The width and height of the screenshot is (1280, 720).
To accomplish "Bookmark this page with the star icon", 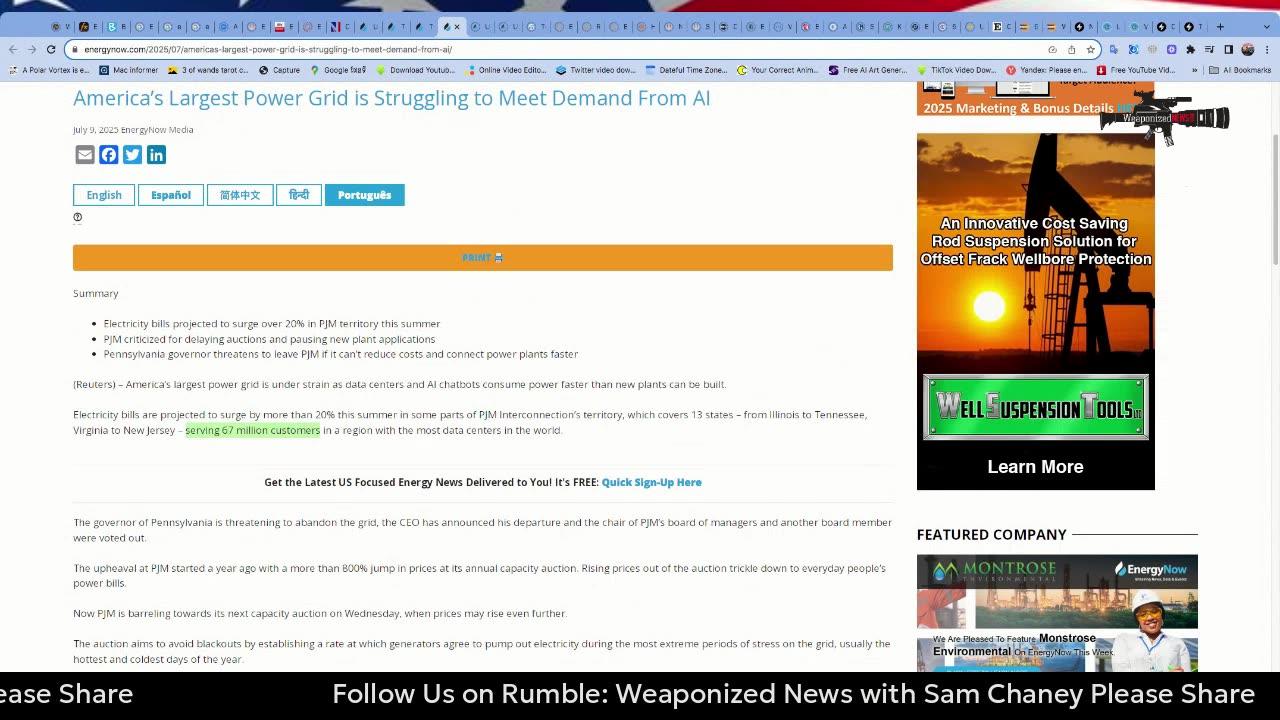I will [1091, 49].
